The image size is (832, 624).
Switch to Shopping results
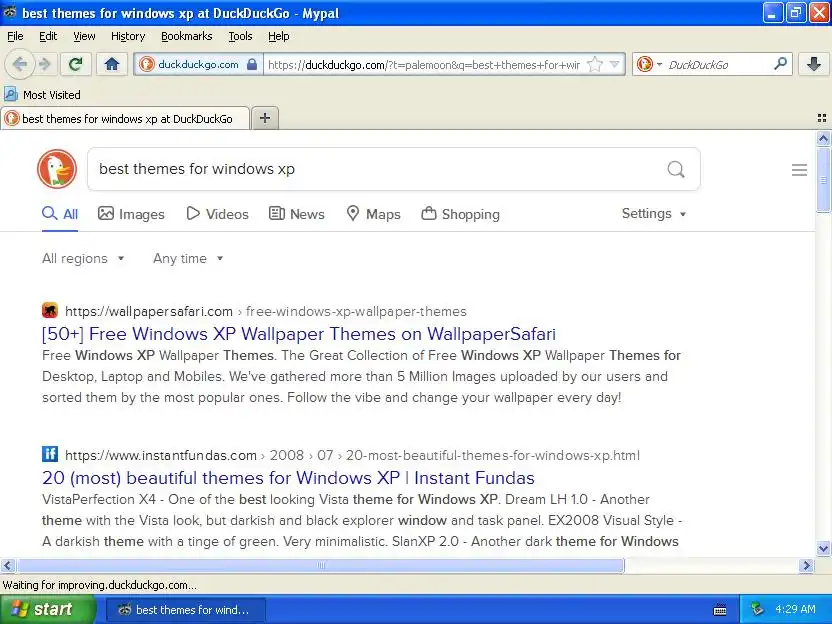click(461, 214)
